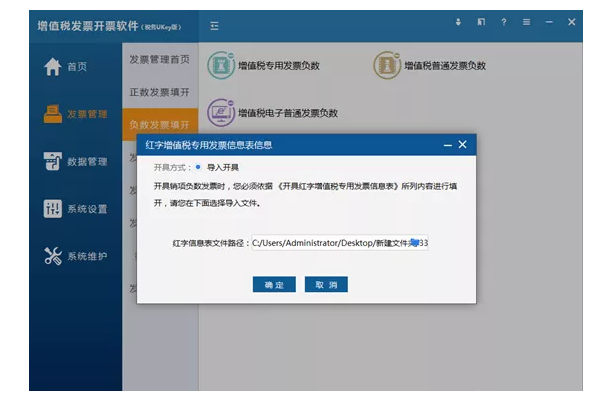Cancel with the 取消 button

point(326,285)
